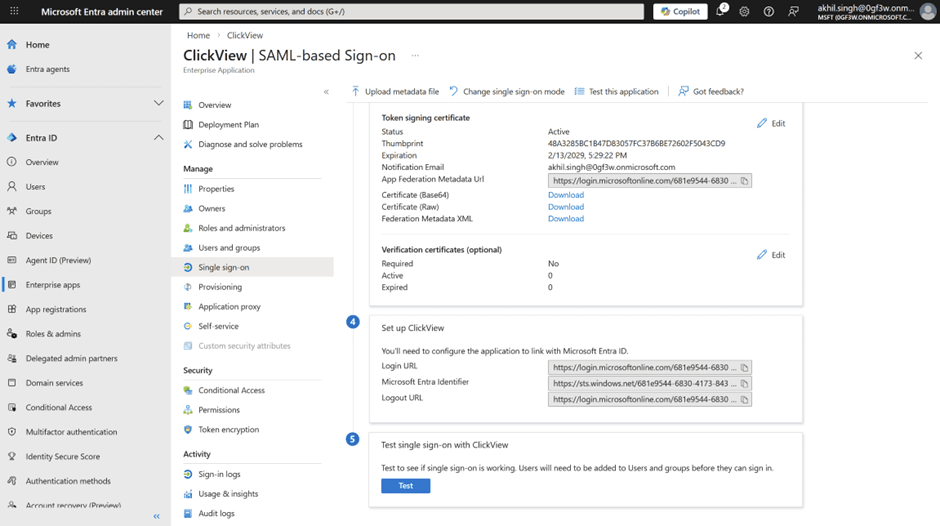940x526 pixels.
Task: Click the Test single sign-on button
Action: point(406,486)
